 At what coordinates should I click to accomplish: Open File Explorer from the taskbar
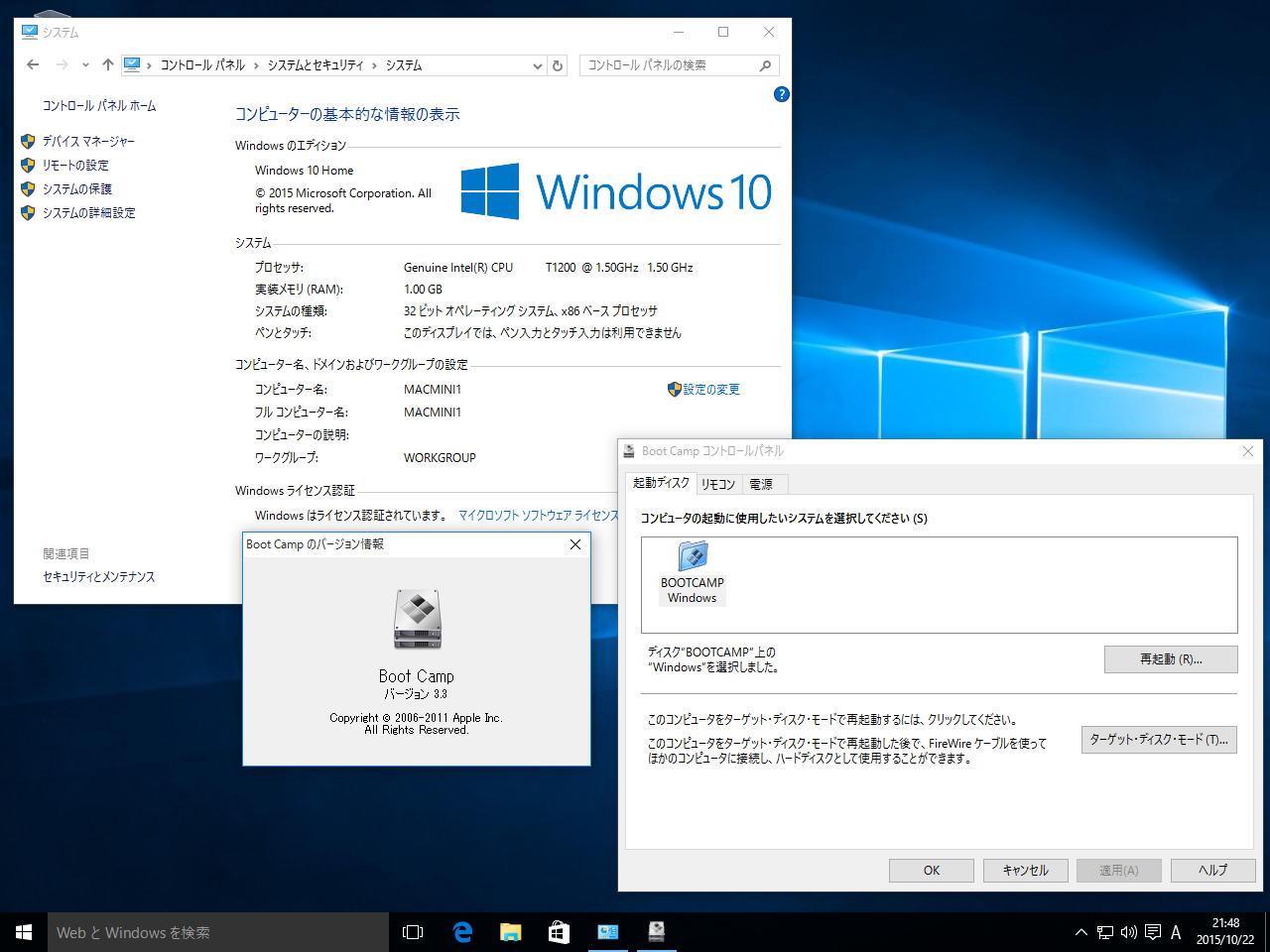(510, 932)
